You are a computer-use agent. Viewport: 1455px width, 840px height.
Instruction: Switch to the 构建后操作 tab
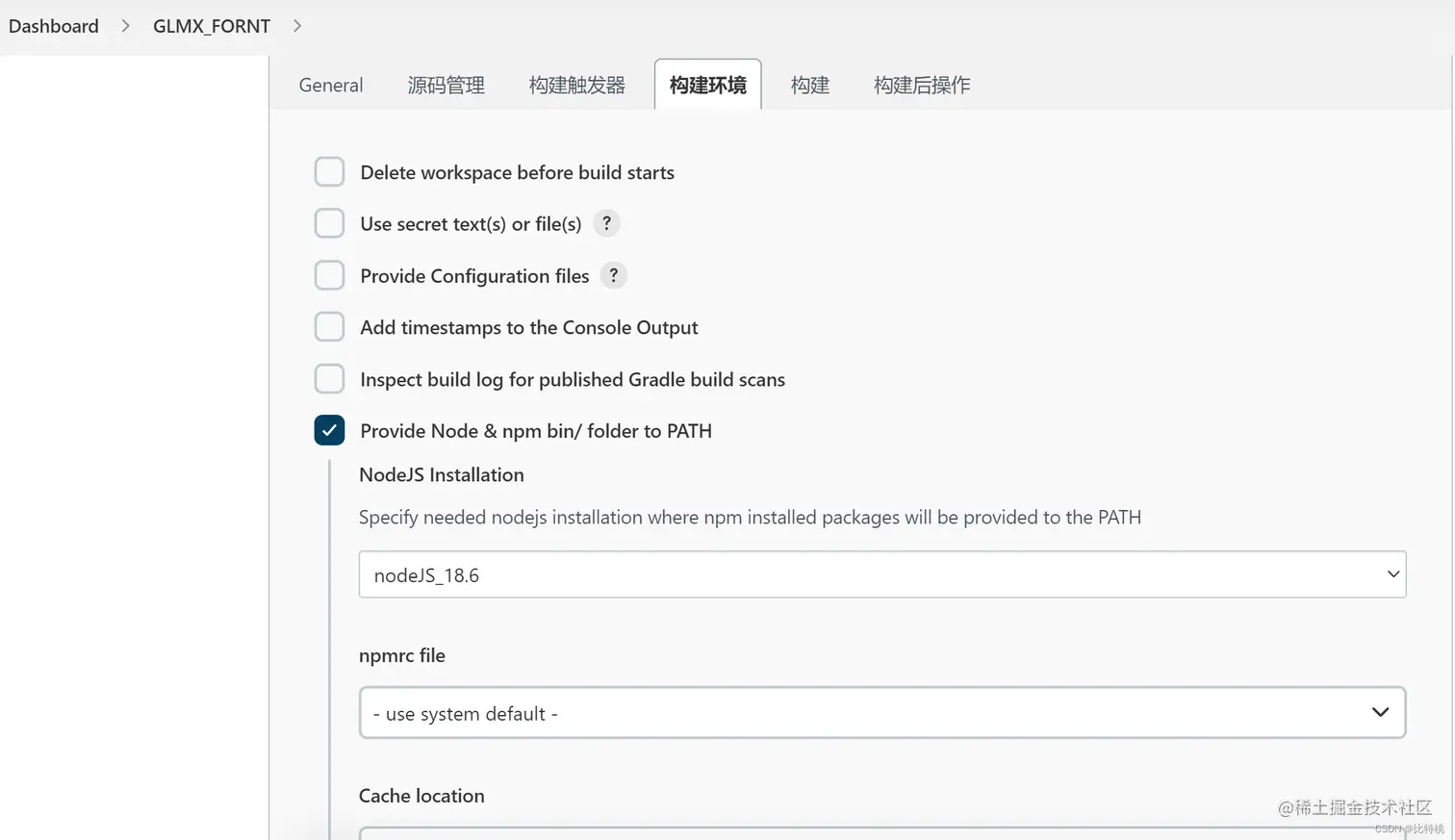(921, 86)
